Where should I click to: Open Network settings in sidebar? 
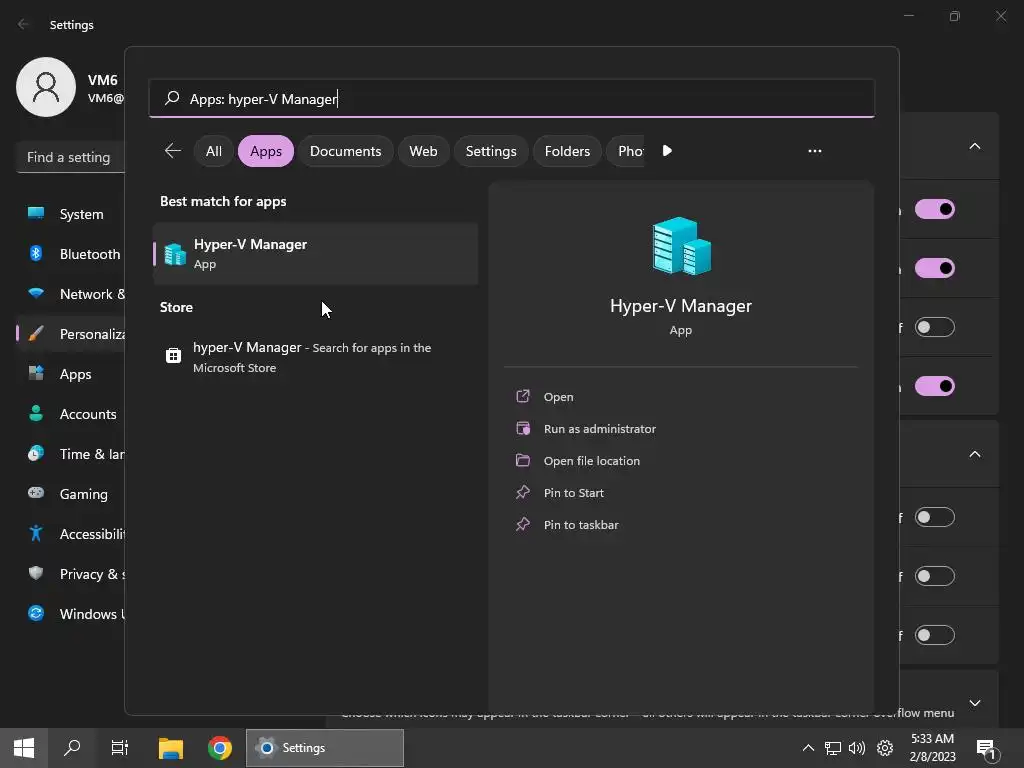(71, 294)
